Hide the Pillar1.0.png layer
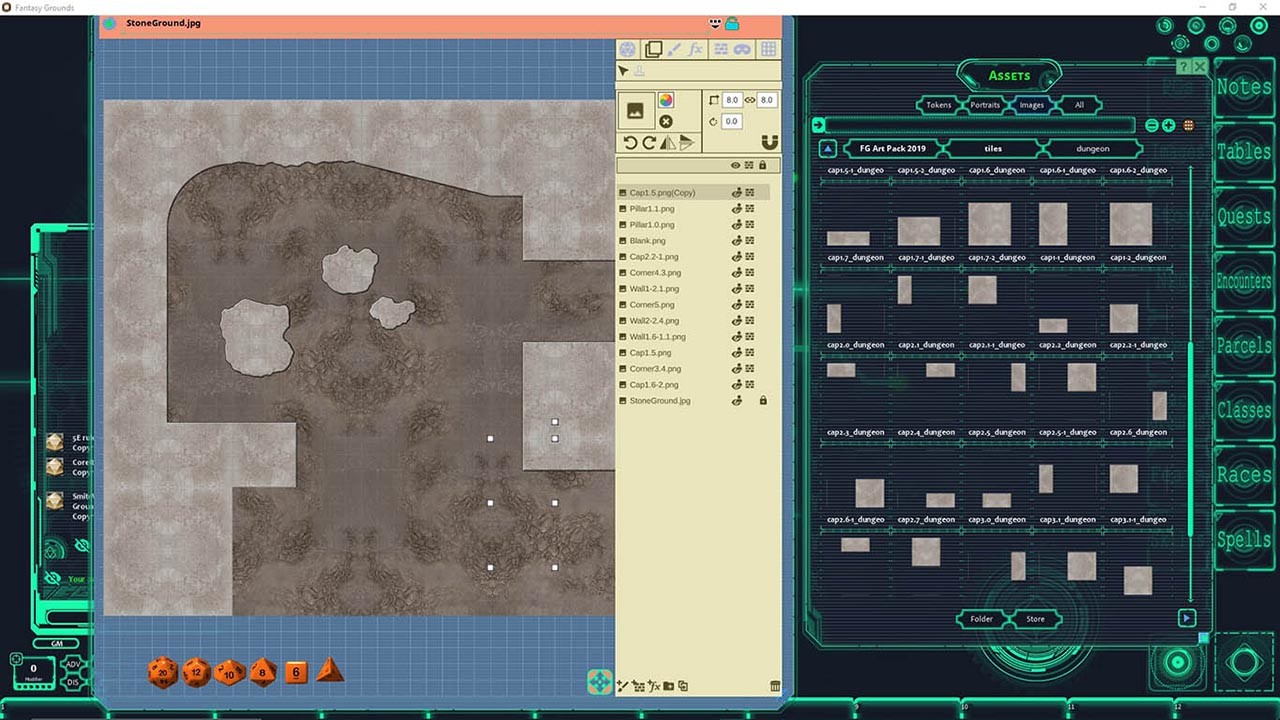The image size is (1280, 720). [x=737, y=224]
